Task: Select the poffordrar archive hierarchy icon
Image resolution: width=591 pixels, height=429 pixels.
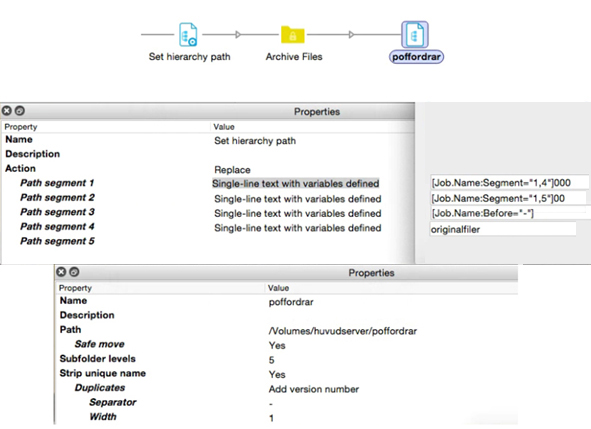Action: pyautogui.click(x=415, y=34)
